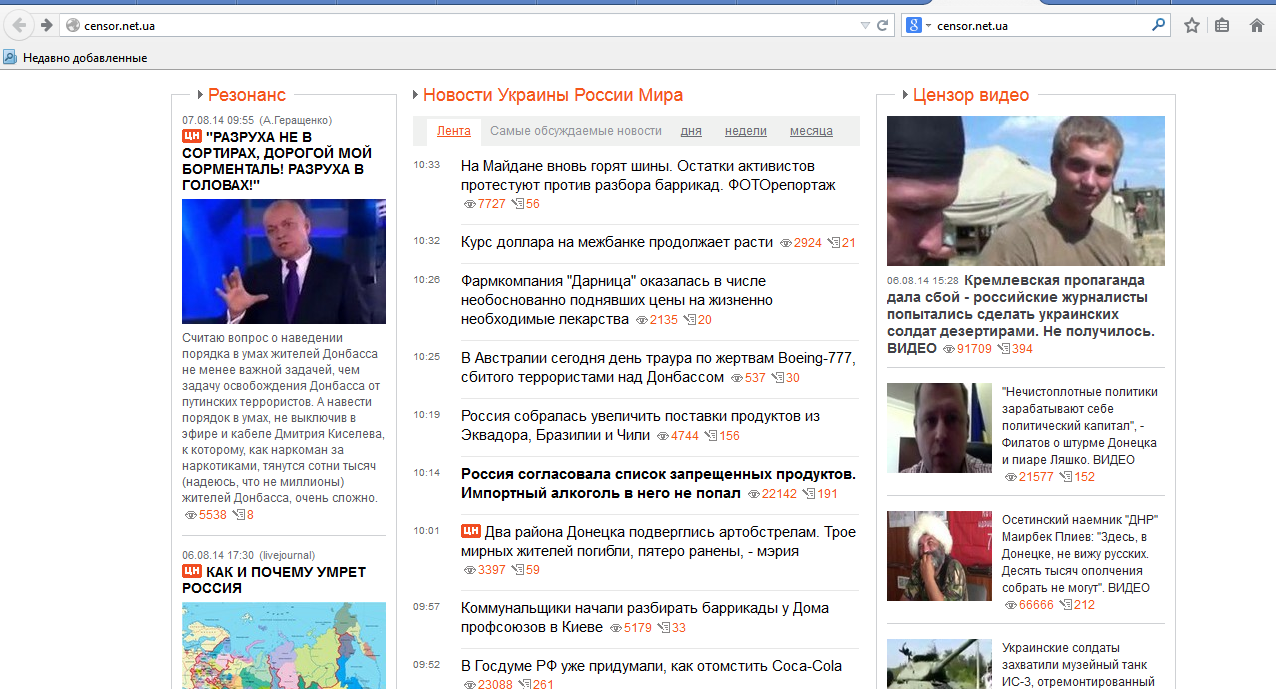This screenshot has width=1276, height=689.
Task: Open Госдума Coca-Cola revenge news
Action: pos(651,666)
